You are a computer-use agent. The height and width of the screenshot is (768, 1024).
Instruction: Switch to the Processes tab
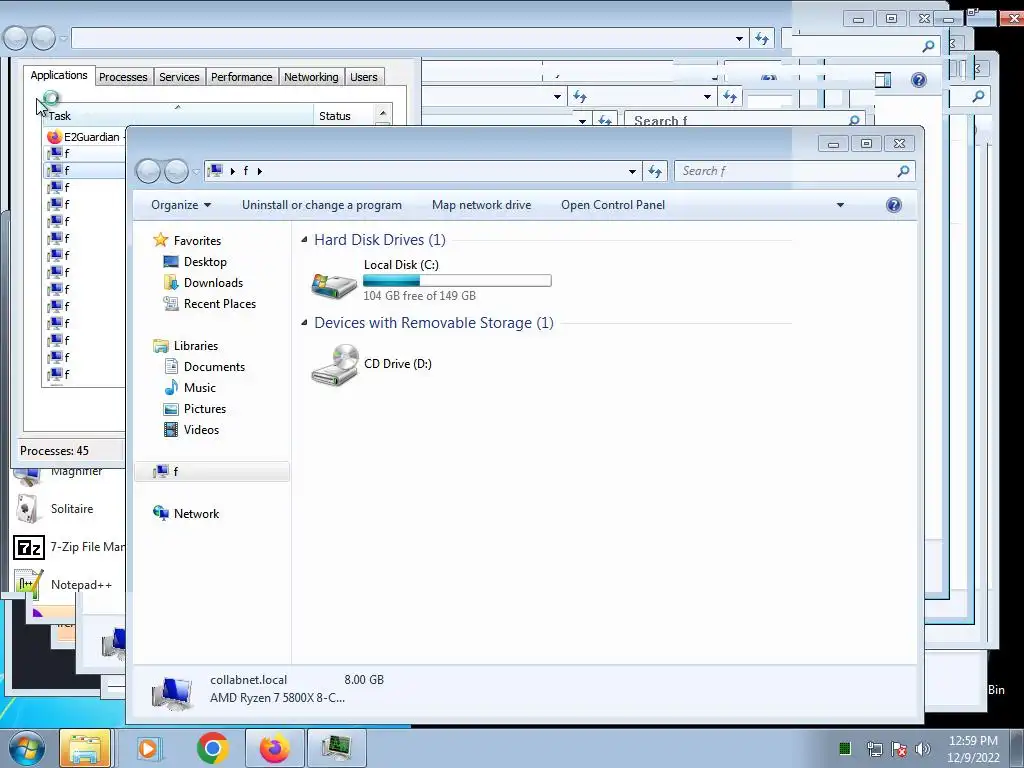(x=123, y=77)
